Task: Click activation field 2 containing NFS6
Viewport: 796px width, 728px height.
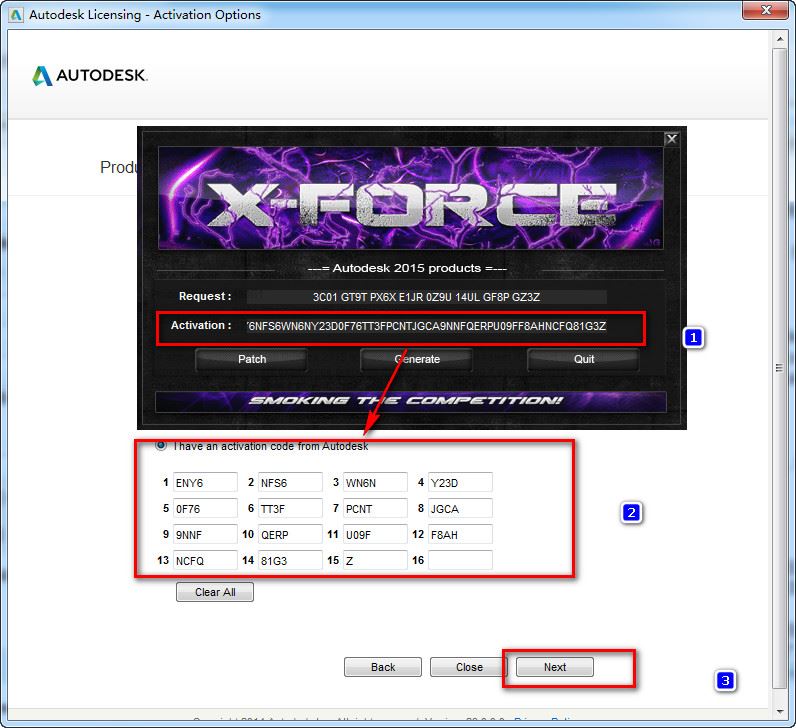Action: tap(290, 482)
